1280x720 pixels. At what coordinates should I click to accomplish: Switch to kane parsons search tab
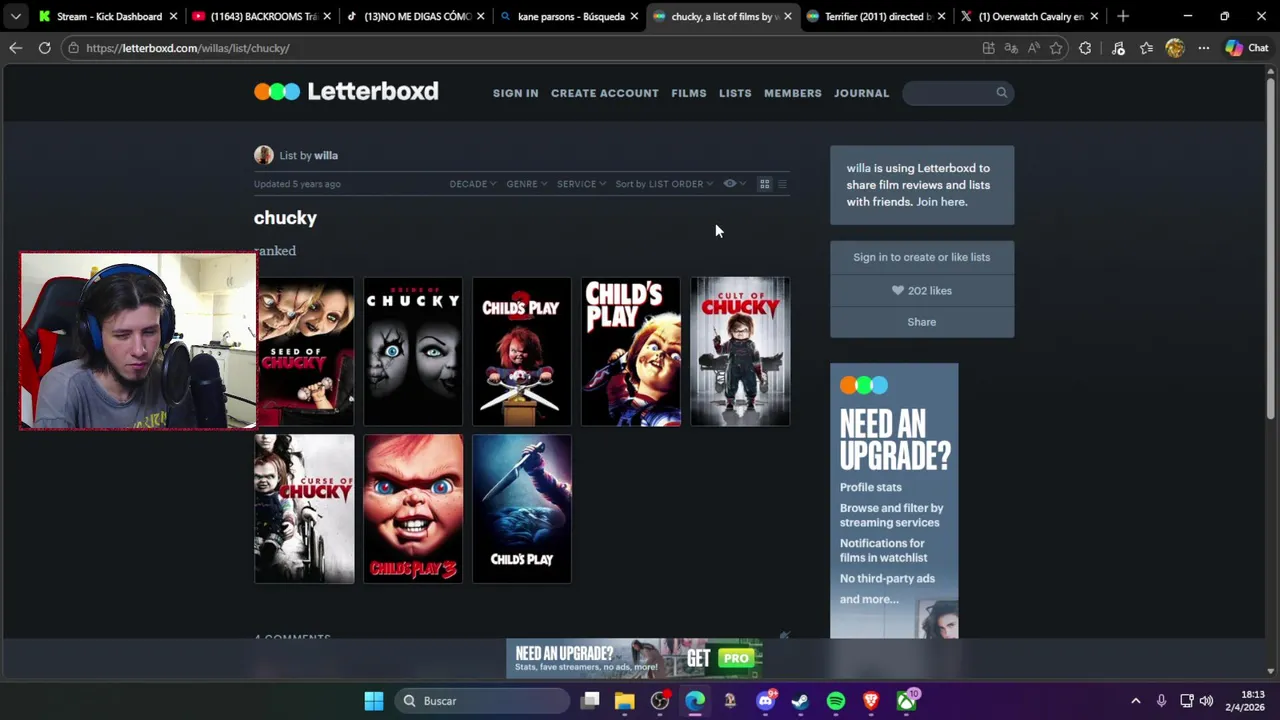coord(568,16)
